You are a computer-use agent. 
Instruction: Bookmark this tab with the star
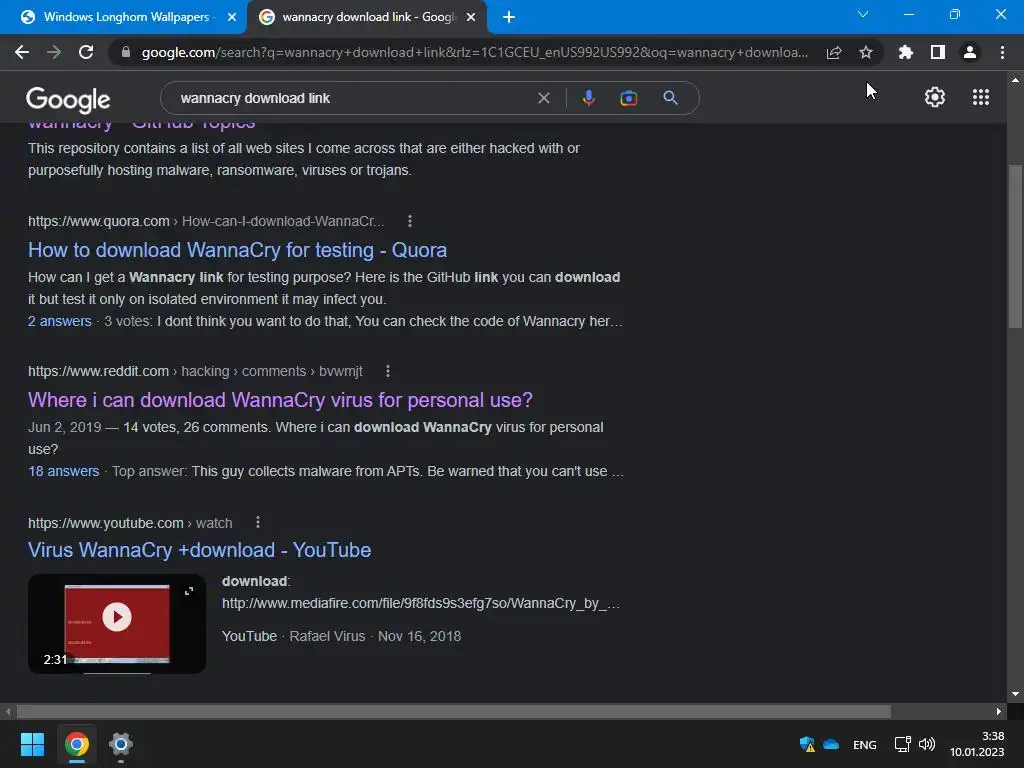(x=865, y=52)
